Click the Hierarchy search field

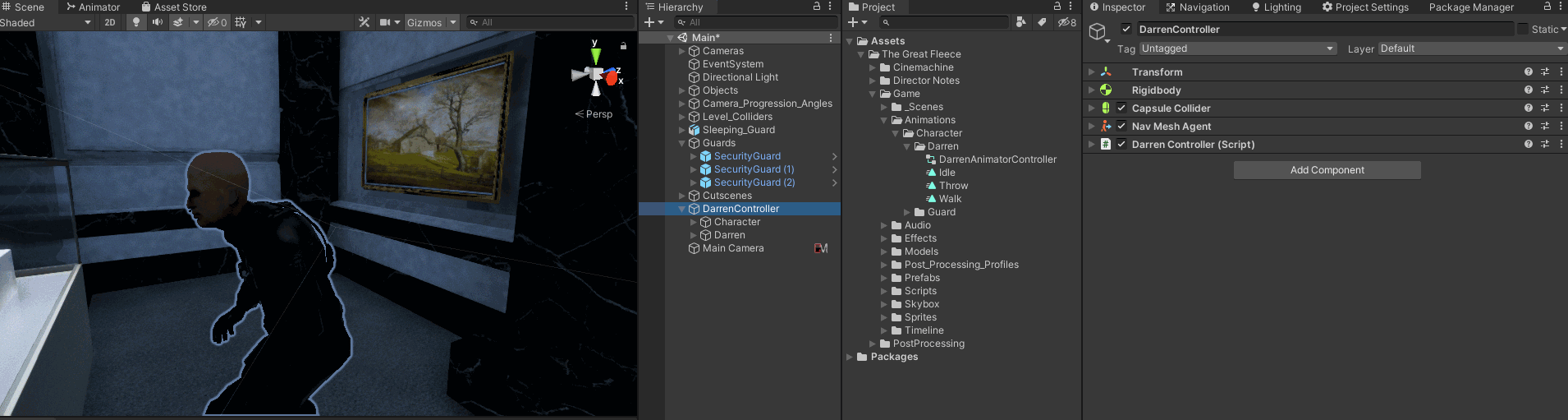(755, 22)
